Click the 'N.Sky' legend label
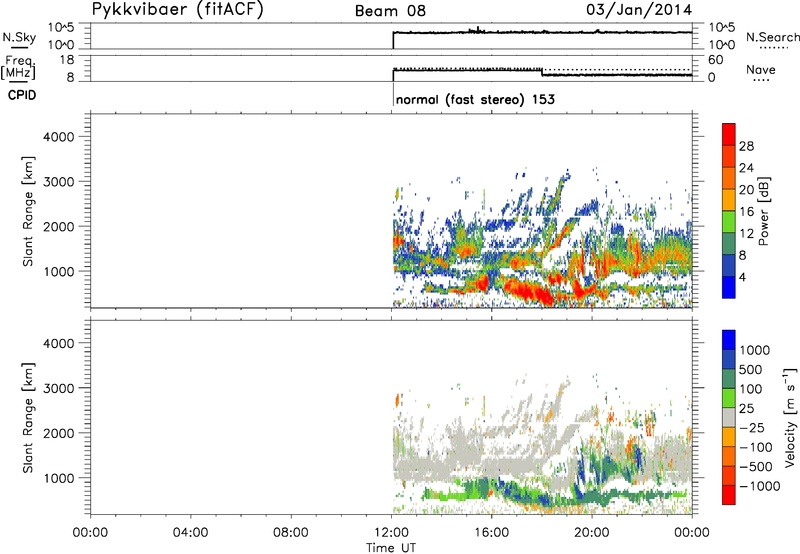The image size is (800, 554). point(19,38)
